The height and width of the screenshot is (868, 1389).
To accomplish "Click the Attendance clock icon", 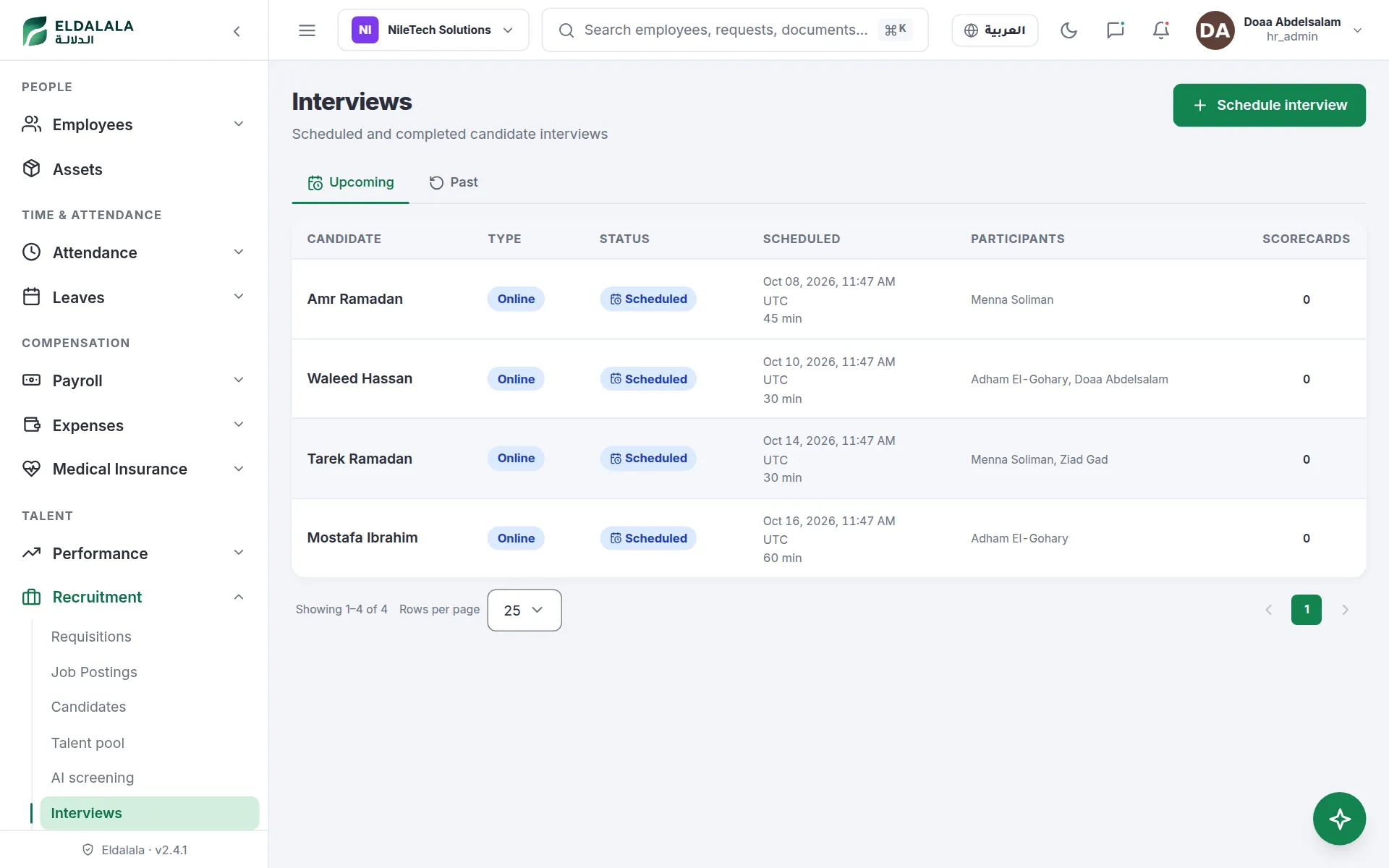I will (31, 252).
